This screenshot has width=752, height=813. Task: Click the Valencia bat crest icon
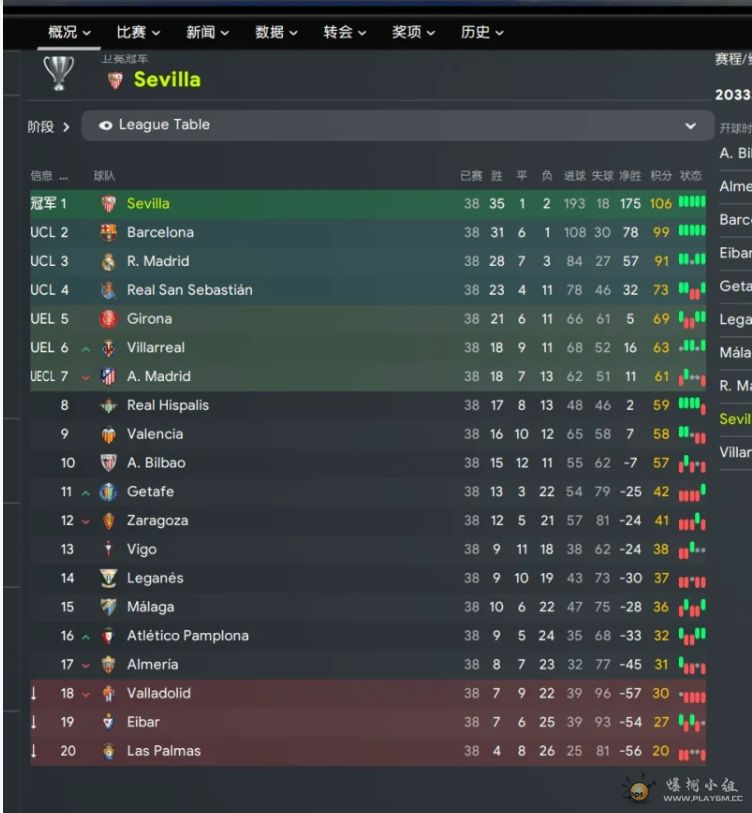(108, 434)
